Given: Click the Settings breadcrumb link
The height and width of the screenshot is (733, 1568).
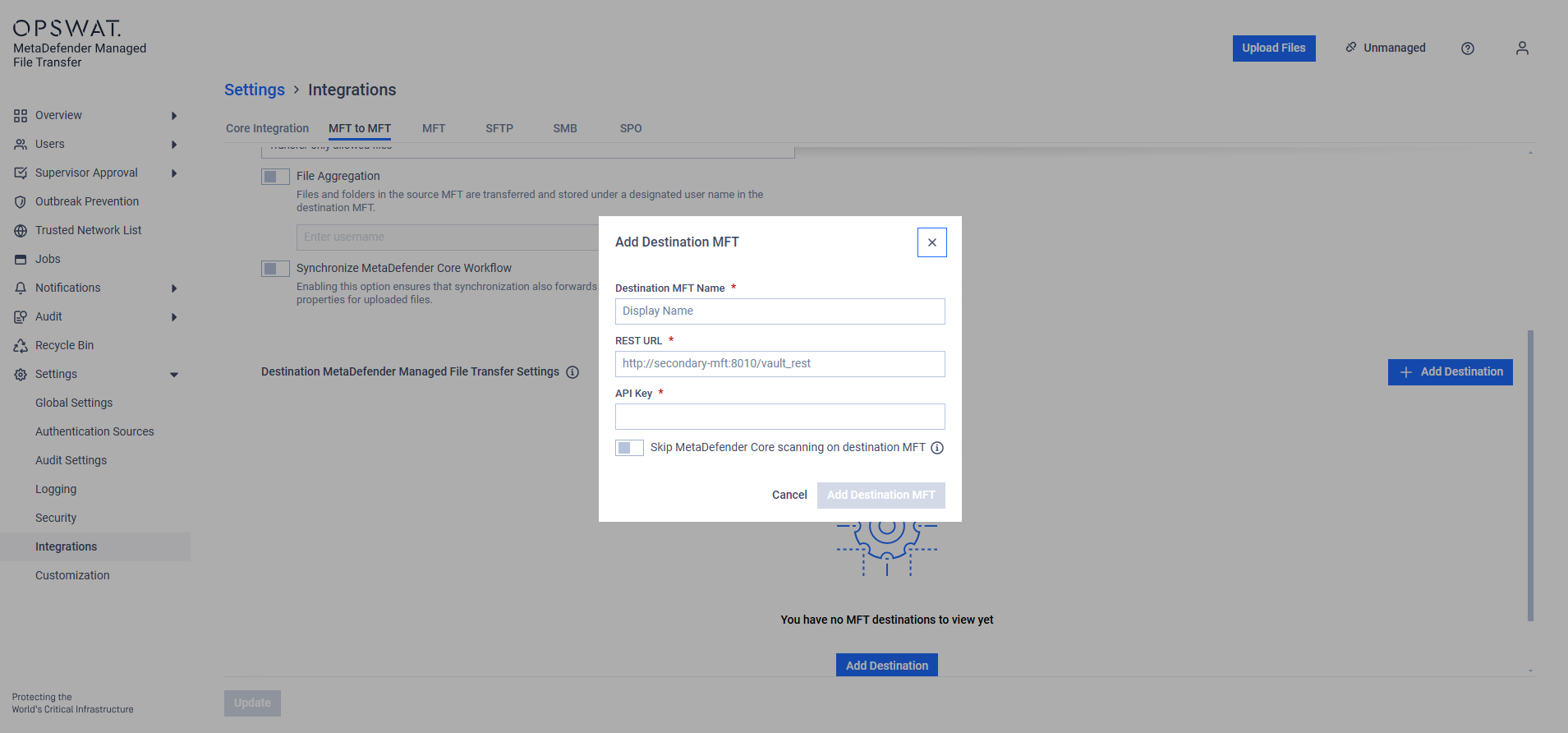Looking at the screenshot, I should click(255, 90).
